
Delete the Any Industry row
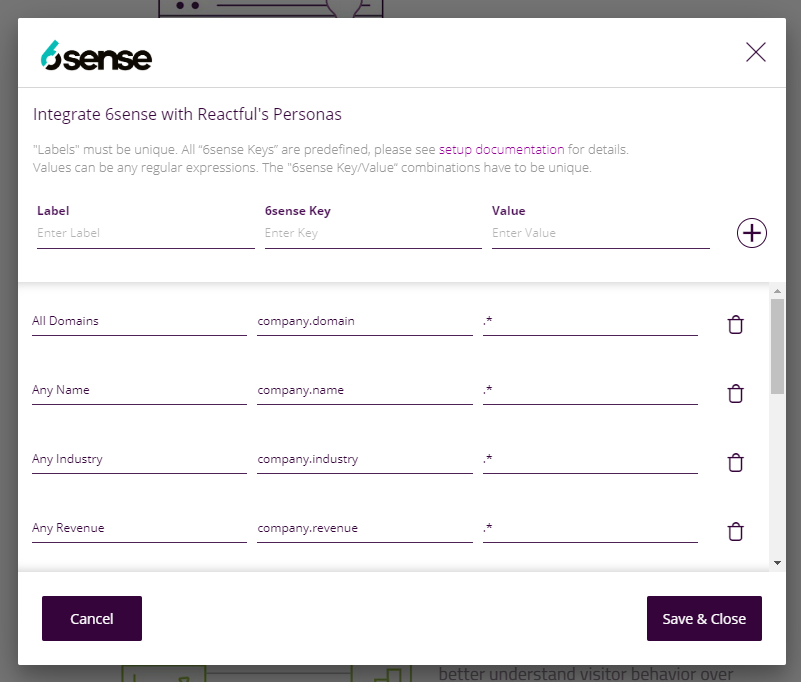735,462
